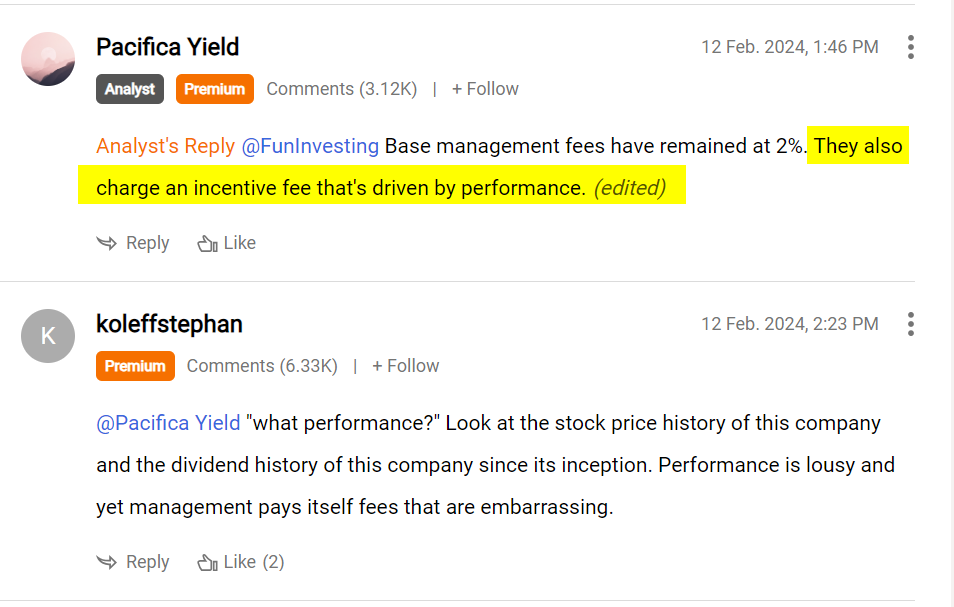954x607 pixels.
Task: Click reply arrow icon under koleffstephan comment
Action: tap(106, 562)
